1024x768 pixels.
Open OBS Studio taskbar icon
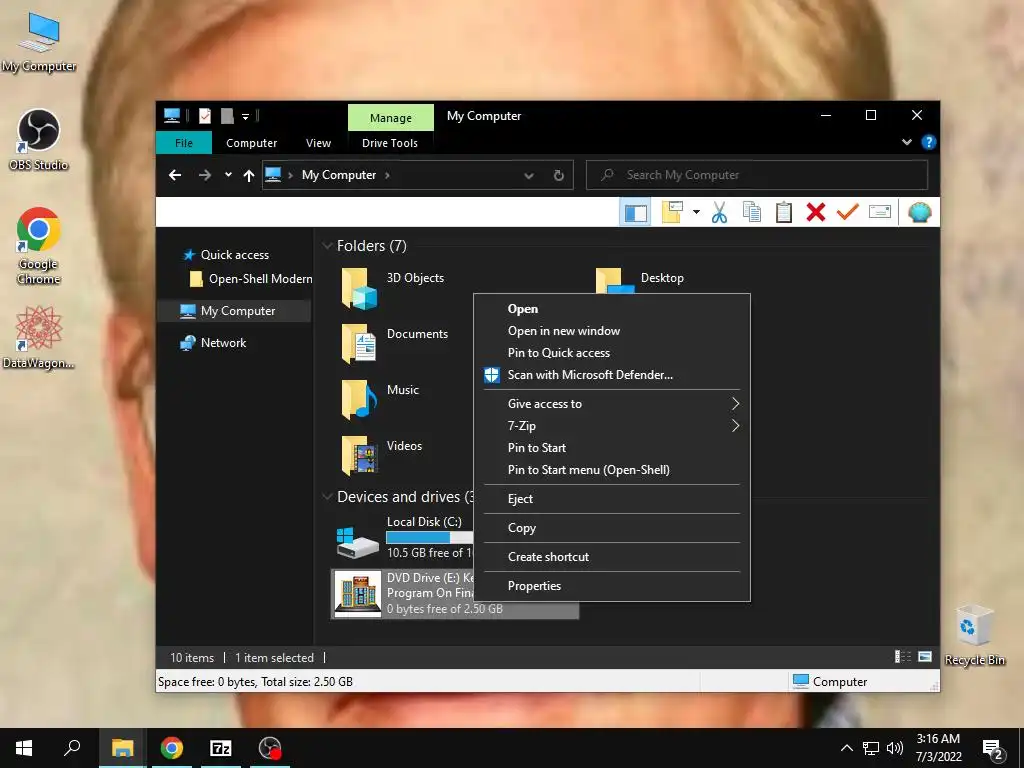click(x=270, y=748)
